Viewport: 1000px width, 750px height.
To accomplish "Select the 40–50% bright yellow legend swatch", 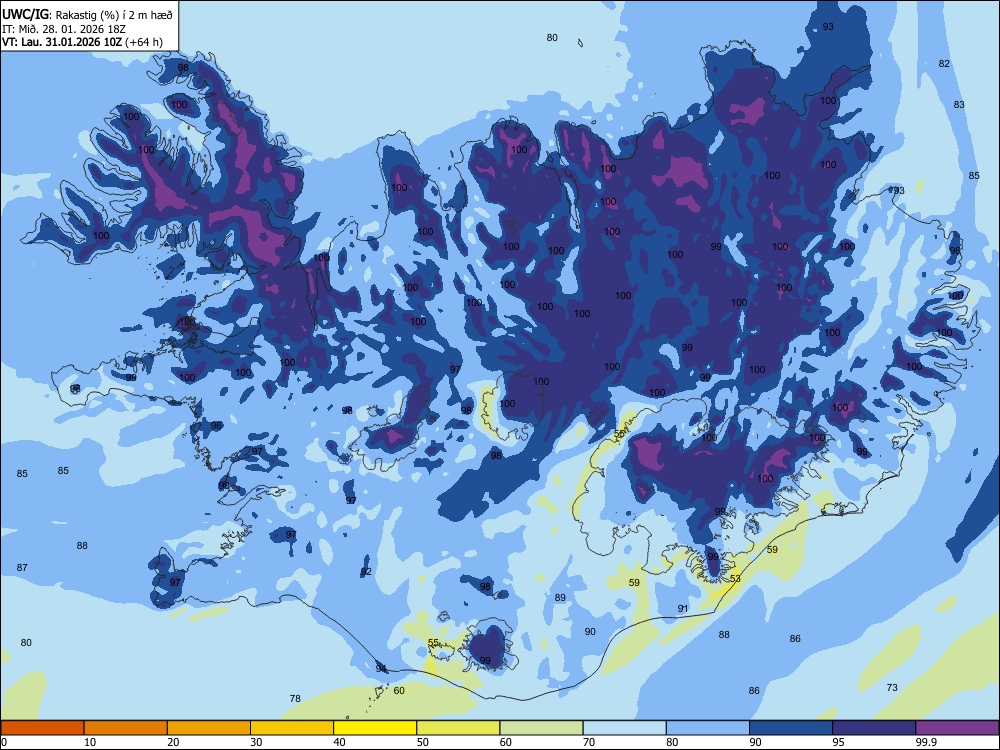I will tap(375, 728).
